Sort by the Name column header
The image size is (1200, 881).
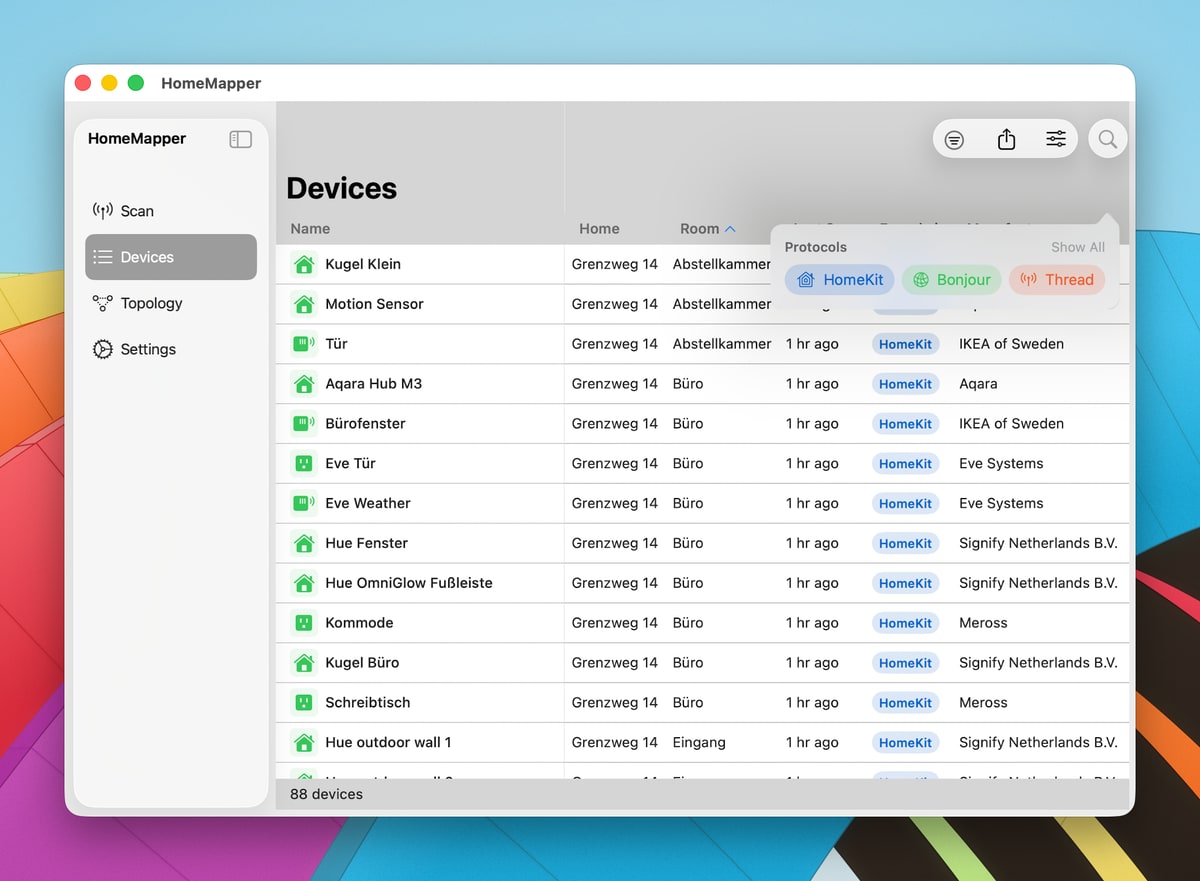pos(310,229)
